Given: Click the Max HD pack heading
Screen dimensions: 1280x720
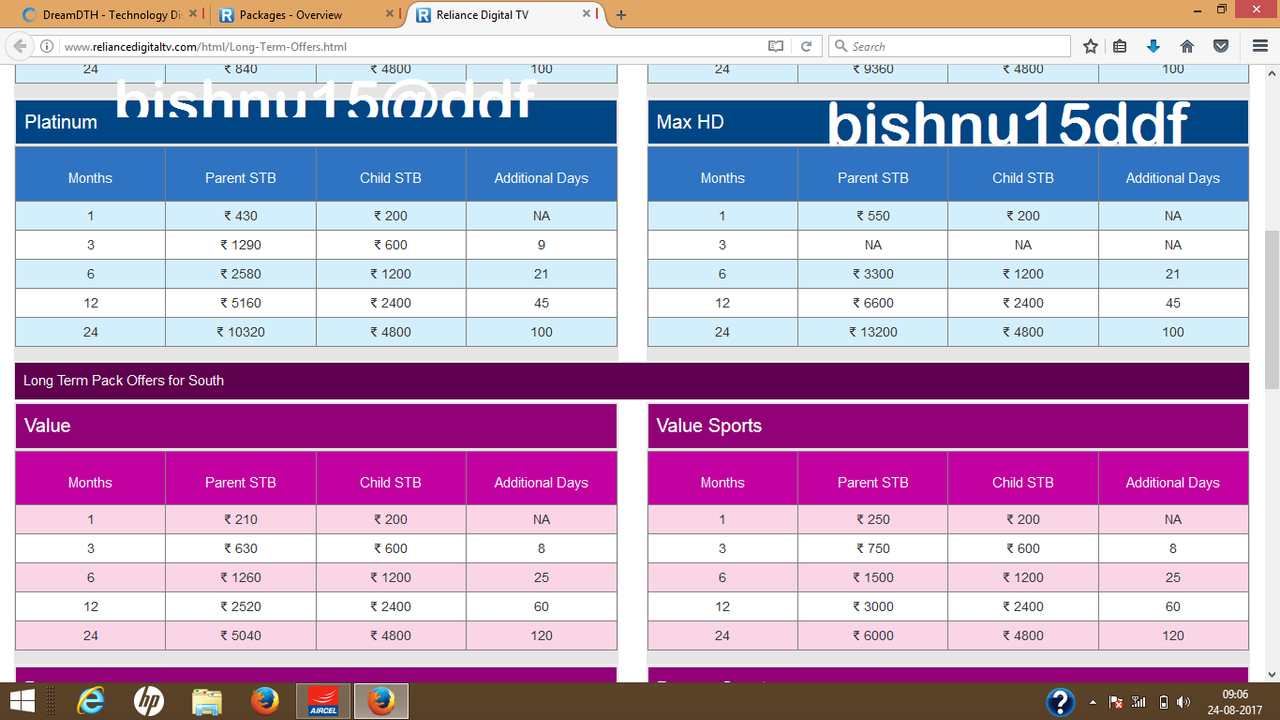Looking at the screenshot, I should [x=690, y=122].
